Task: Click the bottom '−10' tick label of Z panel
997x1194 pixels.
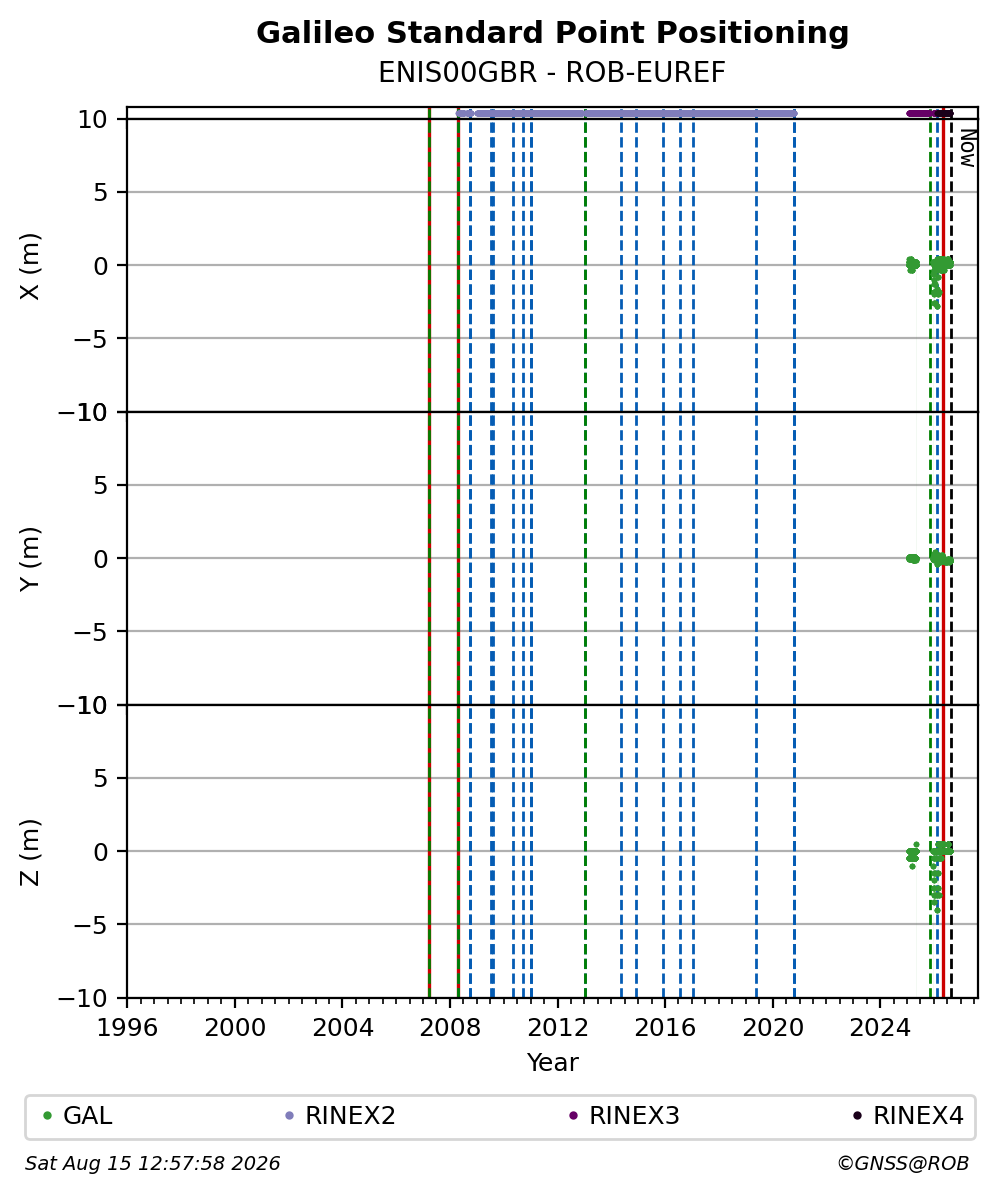Action: (x=85, y=998)
